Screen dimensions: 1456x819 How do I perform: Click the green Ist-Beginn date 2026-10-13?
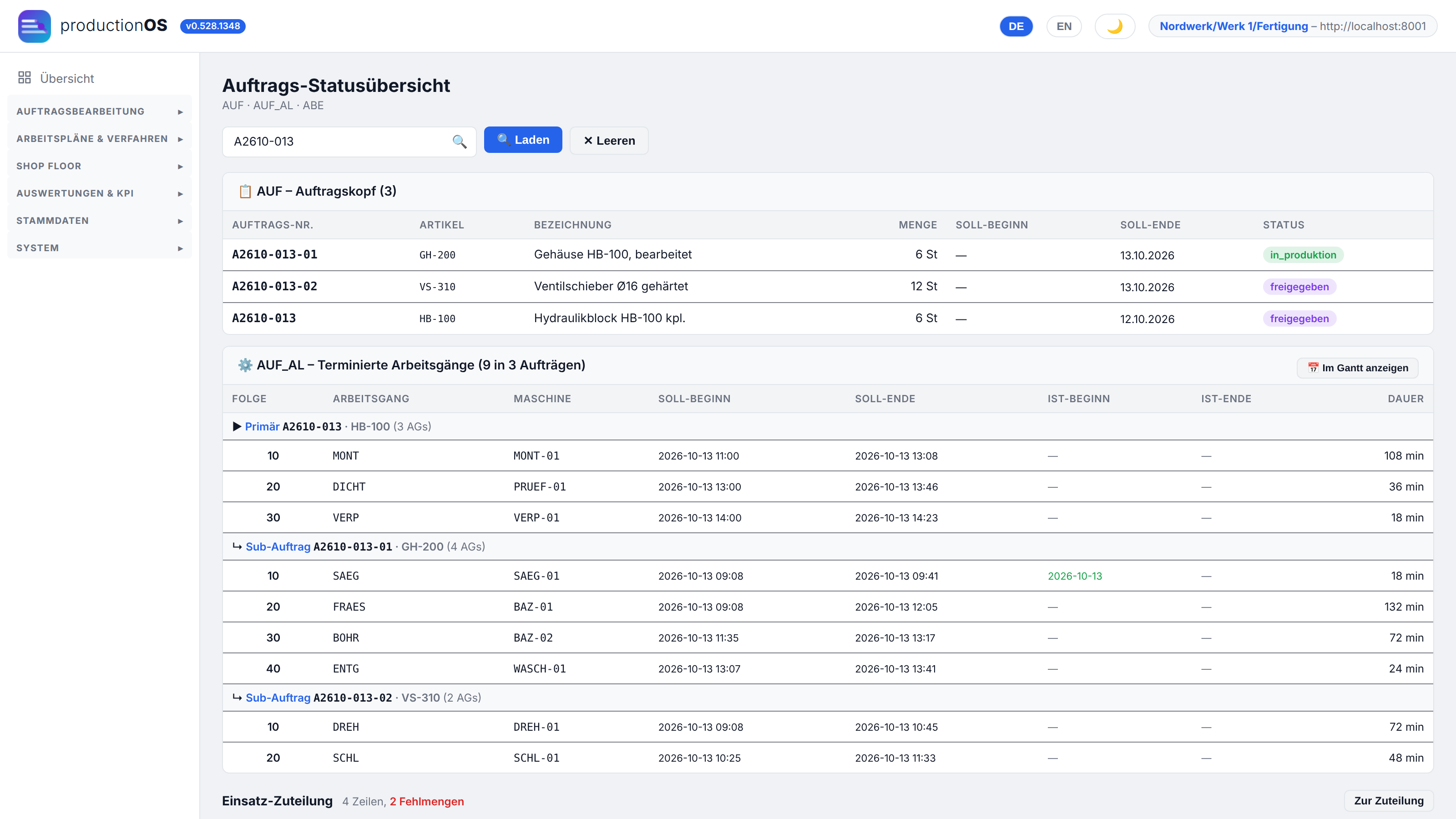(x=1074, y=576)
